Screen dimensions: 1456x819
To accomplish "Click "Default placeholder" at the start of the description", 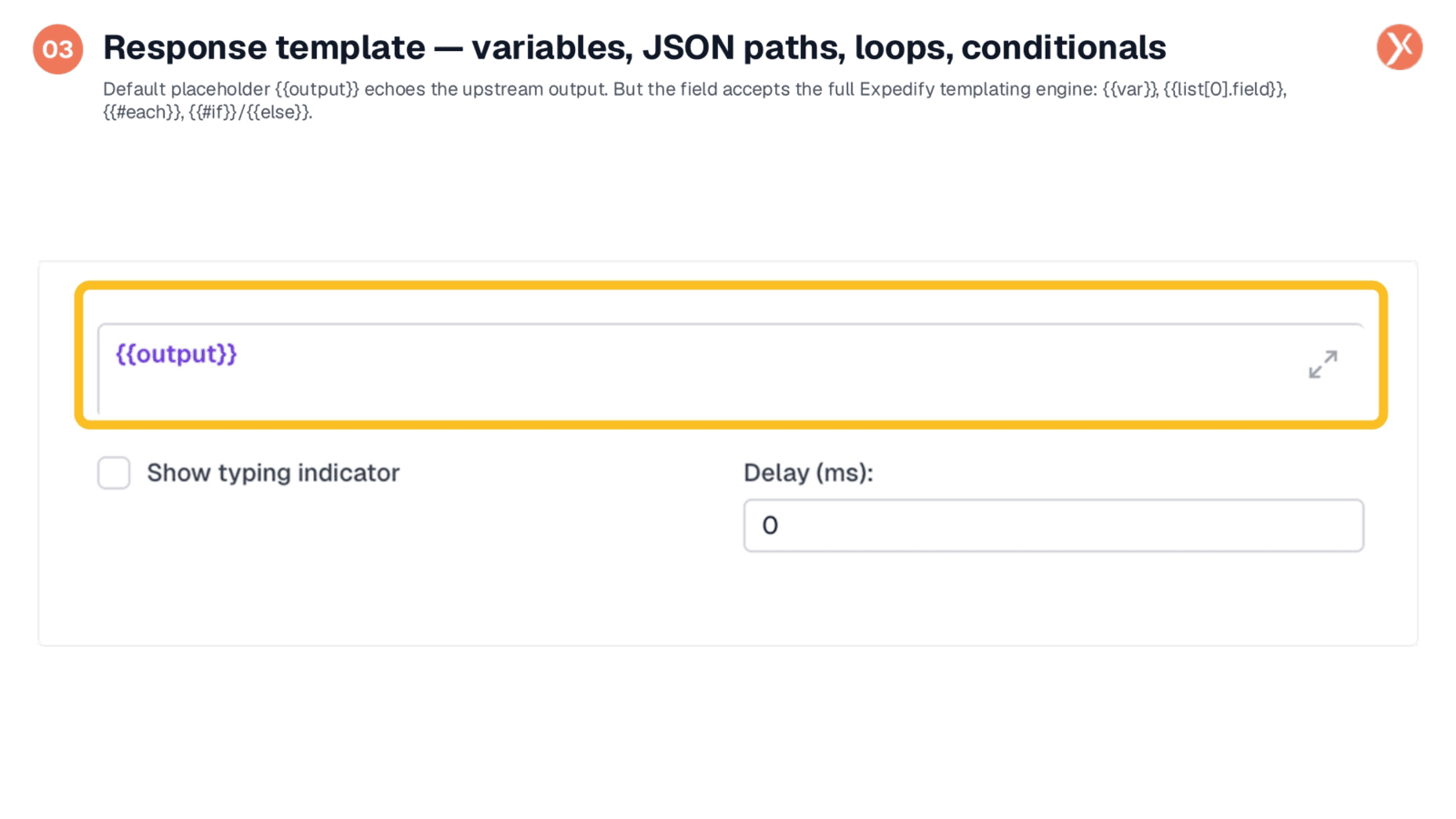I will point(187,89).
